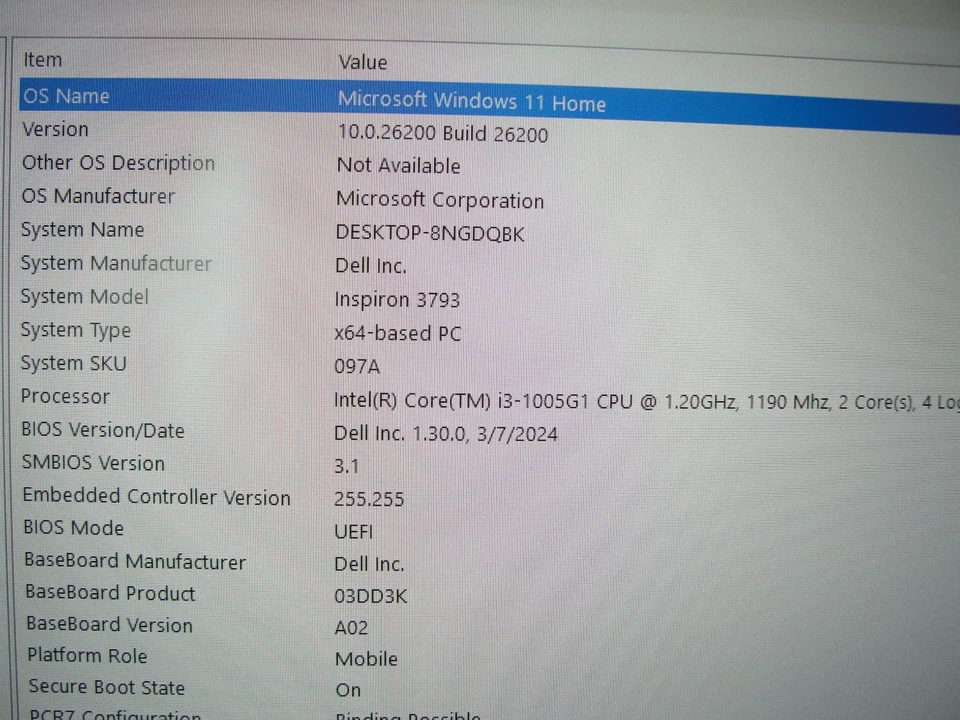Select the SMBIOS Version row label
The image size is (960, 720).
[93, 463]
